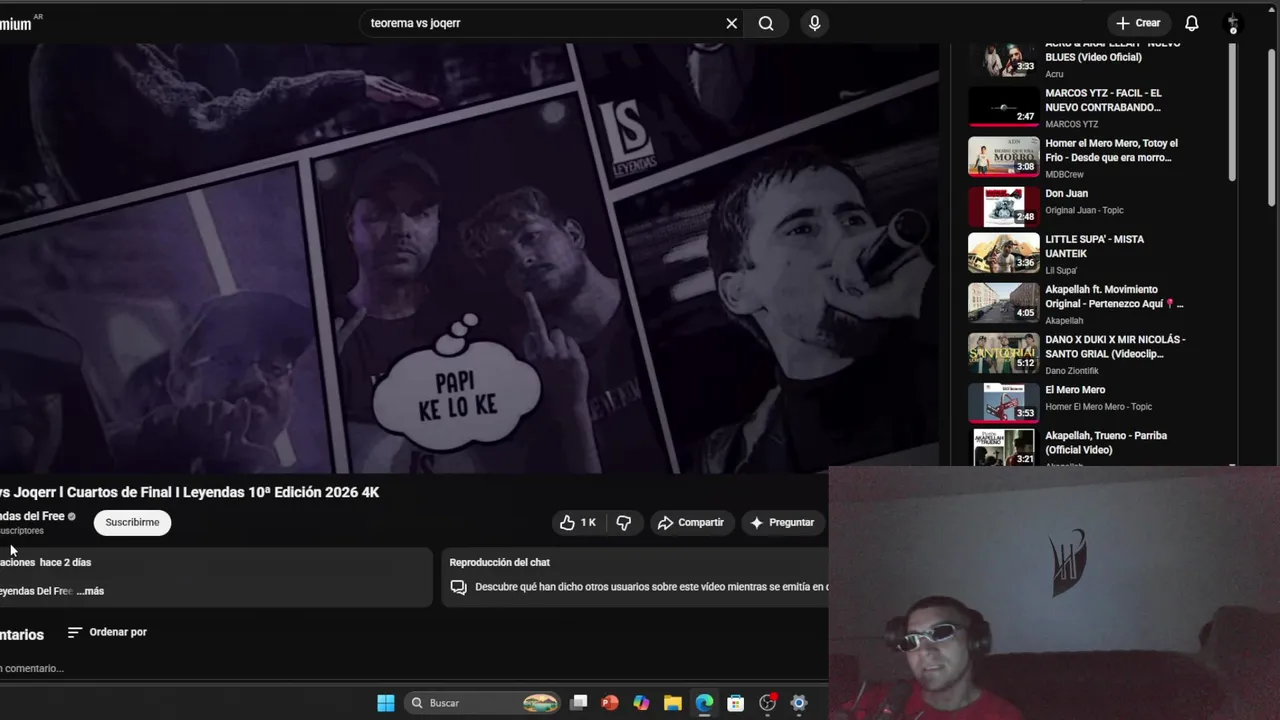Click the chat bubble icon in replay panel

[x=458, y=587]
